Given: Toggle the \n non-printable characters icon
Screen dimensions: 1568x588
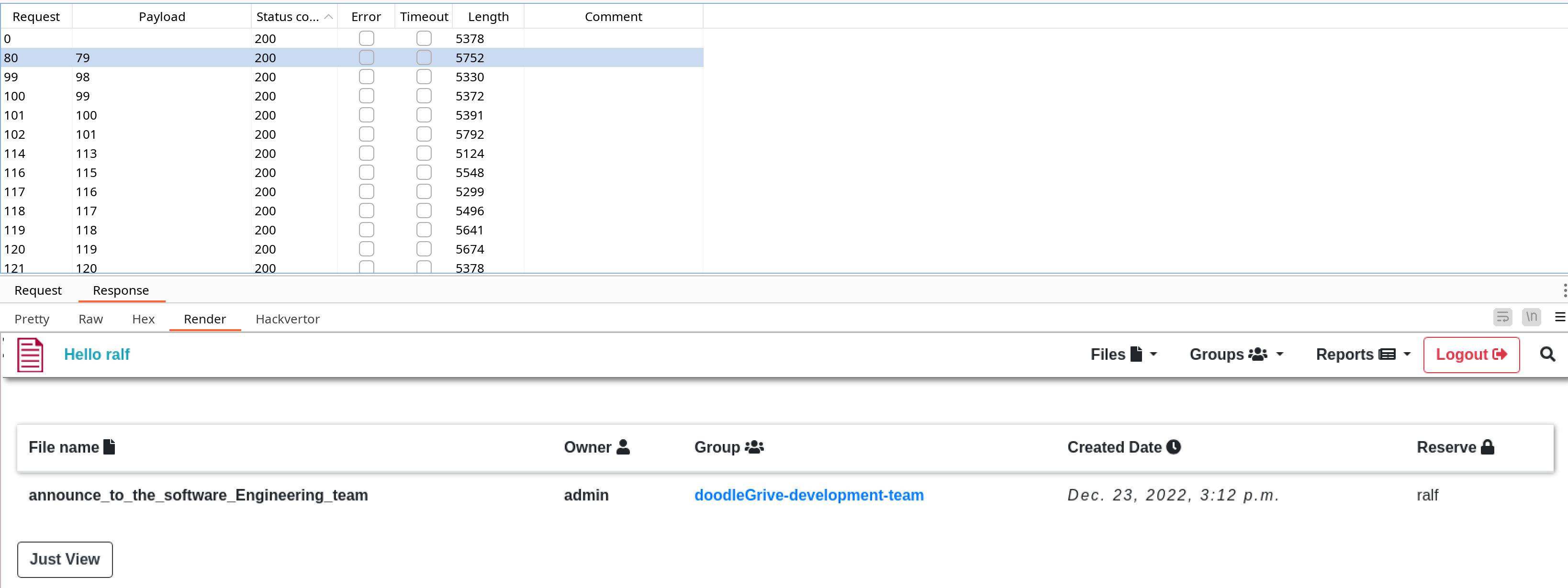Looking at the screenshot, I should (x=1531, y=317).
